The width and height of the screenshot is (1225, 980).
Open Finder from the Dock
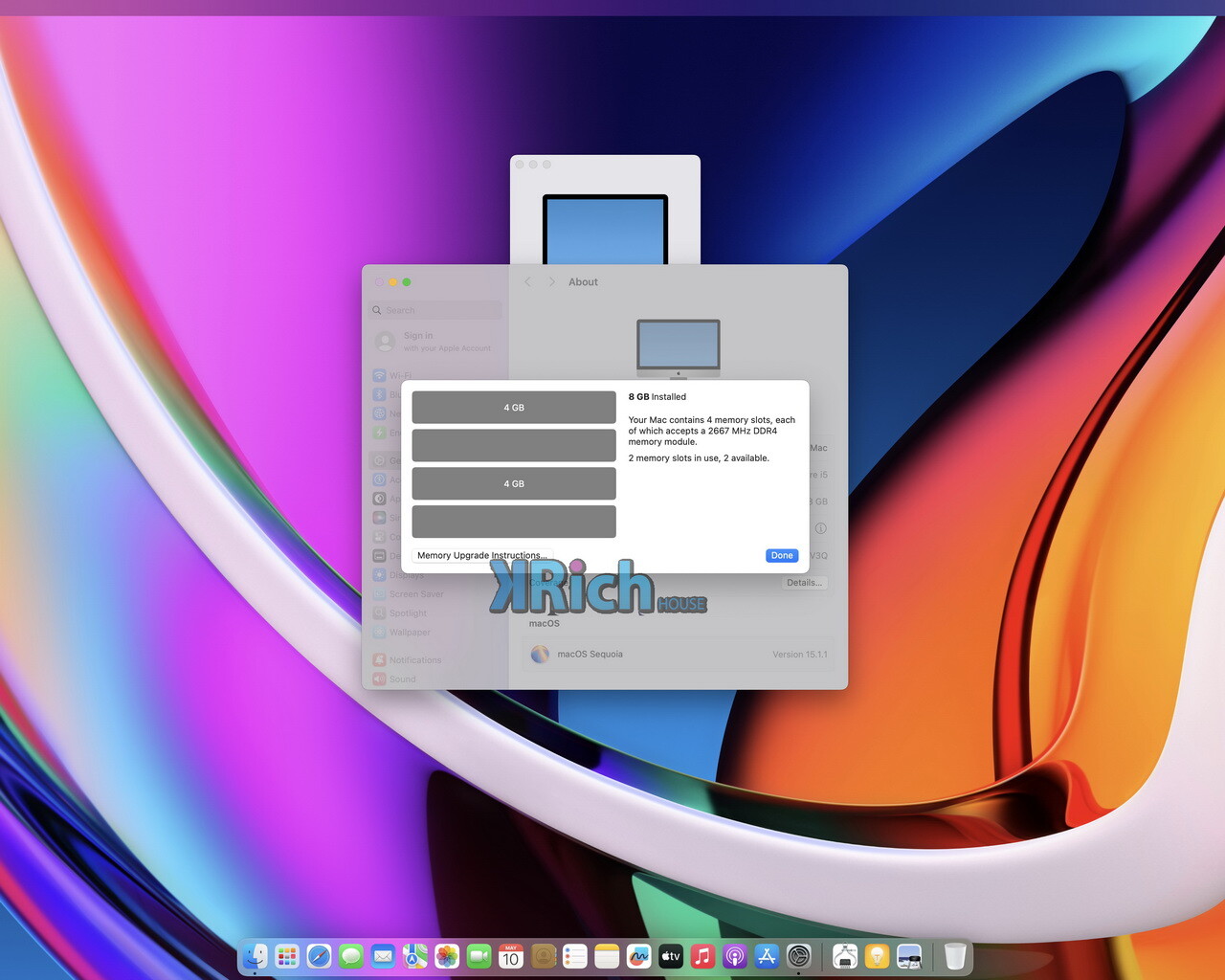pos(255,956)
